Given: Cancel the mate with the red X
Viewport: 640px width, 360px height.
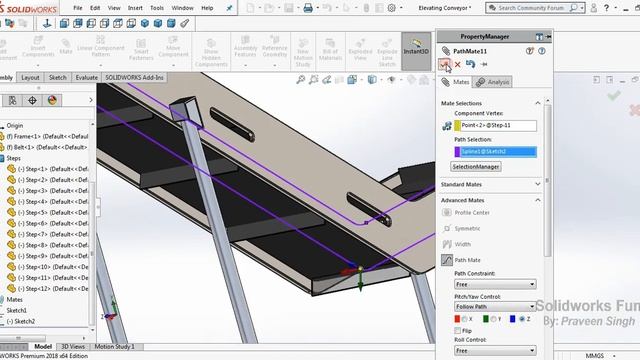Looking at the screenshot, I should pyautogui.click(x=458, y=64).
